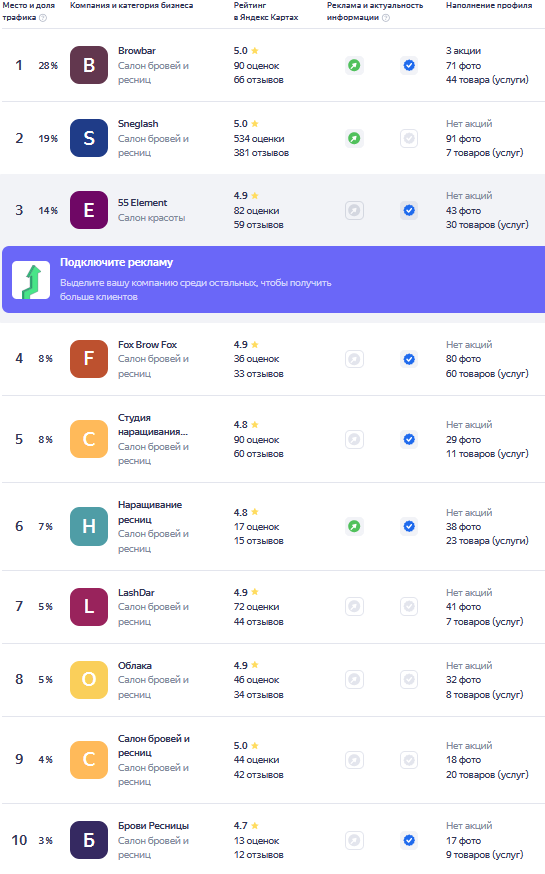Open the Облака company name
The height and width of the screenshot is (874, 545).
[x=135, y=666]
